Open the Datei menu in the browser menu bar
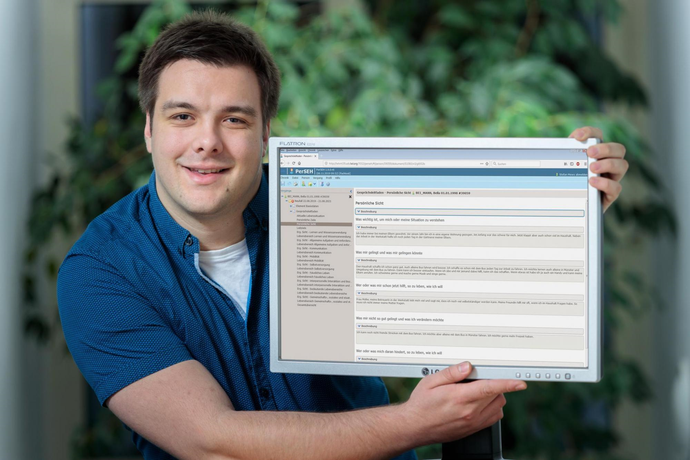The height and width of the screenshot is (460, 690). coord(286,150)
